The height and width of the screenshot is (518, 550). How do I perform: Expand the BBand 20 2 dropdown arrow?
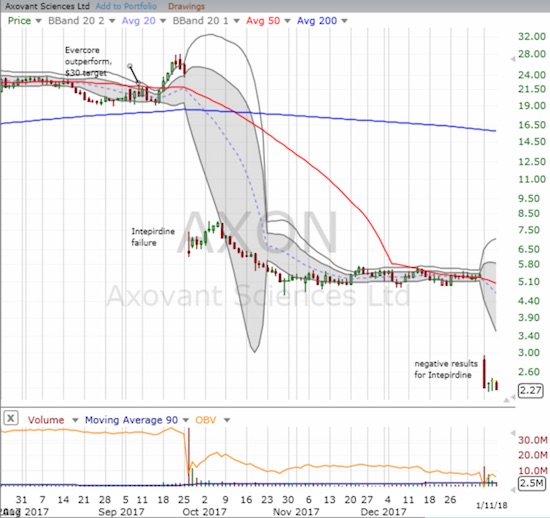pyautogui.click(x=112, y=21)
